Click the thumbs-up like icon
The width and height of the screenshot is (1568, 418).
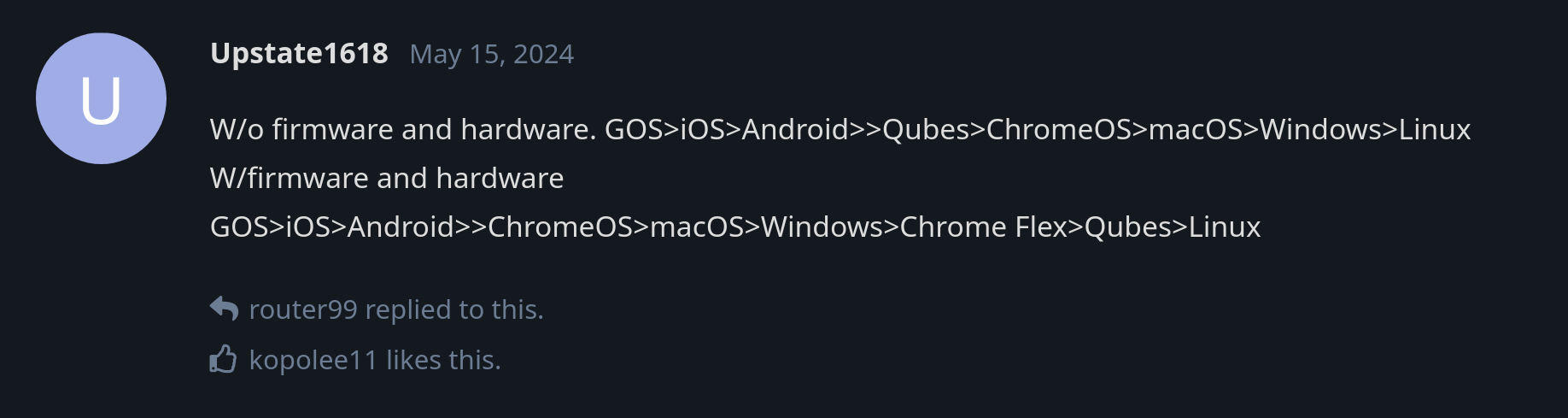click(x=223, y=360)
